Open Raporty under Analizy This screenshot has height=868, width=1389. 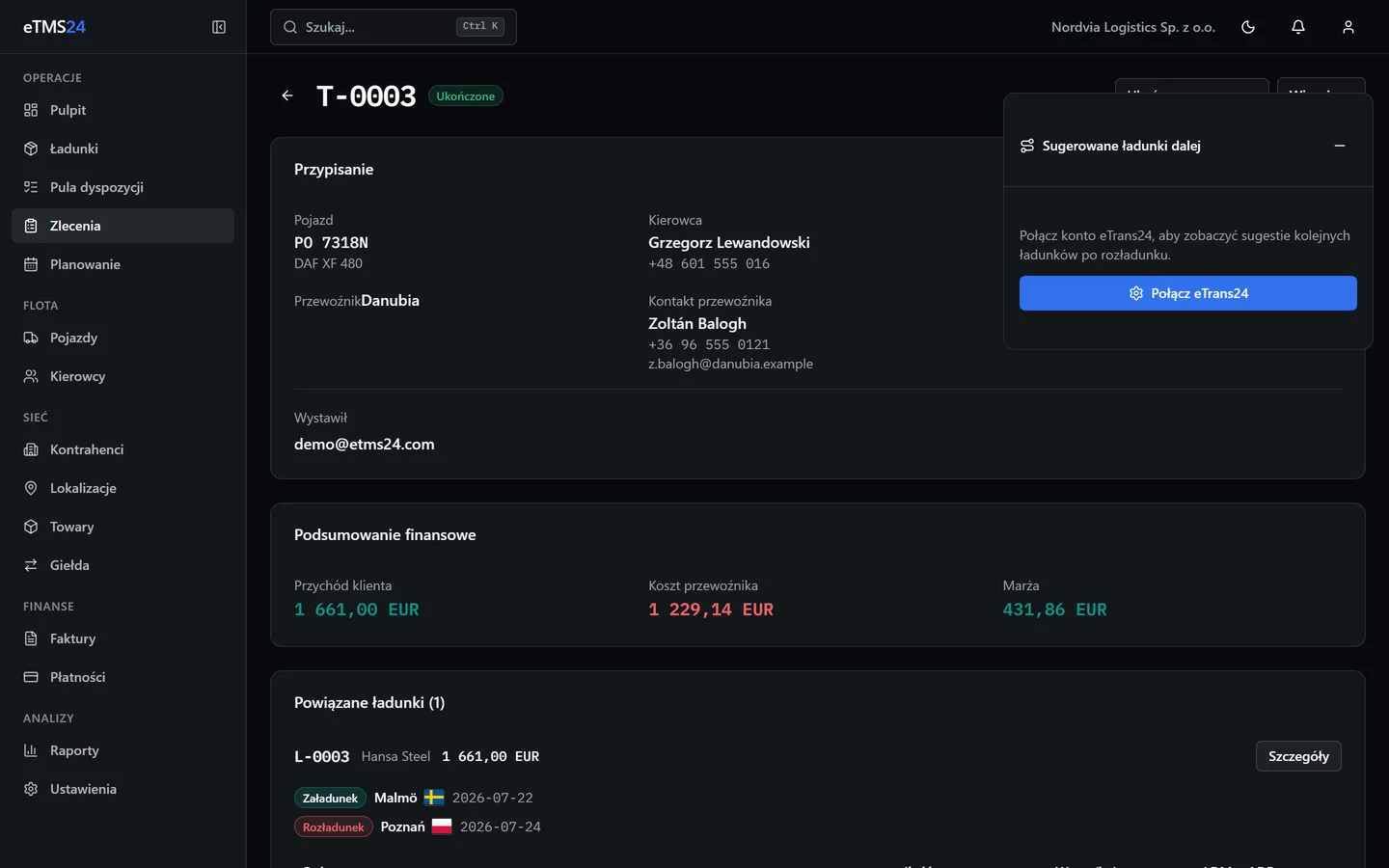pyautogui.click(x=123, y=750)
